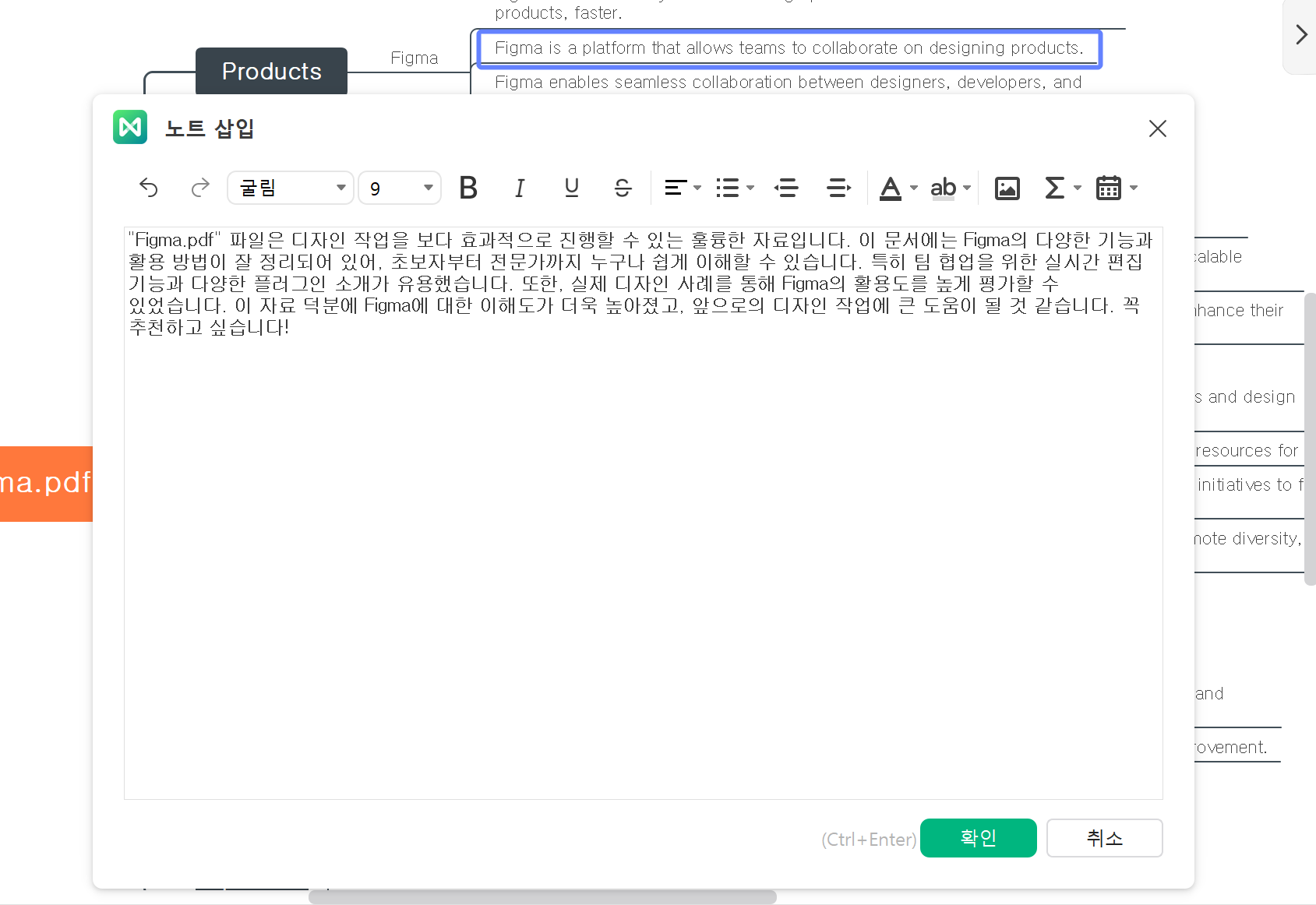Expand the formula options arrow
Image resolution: width=1316 pixels, height=905 pixels.
(1078, 188)
